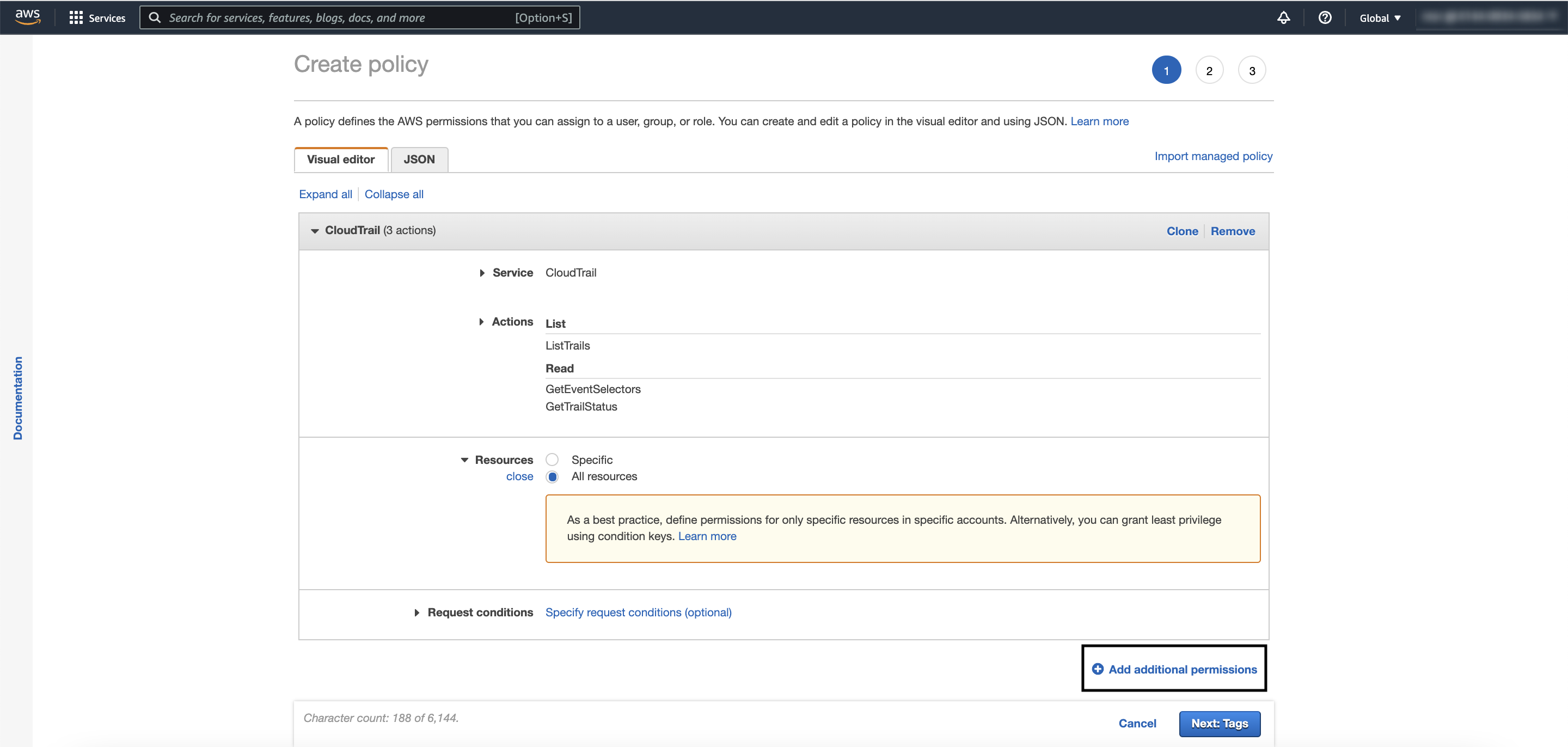The height and width of the screenshot is (747, 1568).
Task: Go to step 1 of wizard
Action: pyautogui.click(x=1166, y=71)
